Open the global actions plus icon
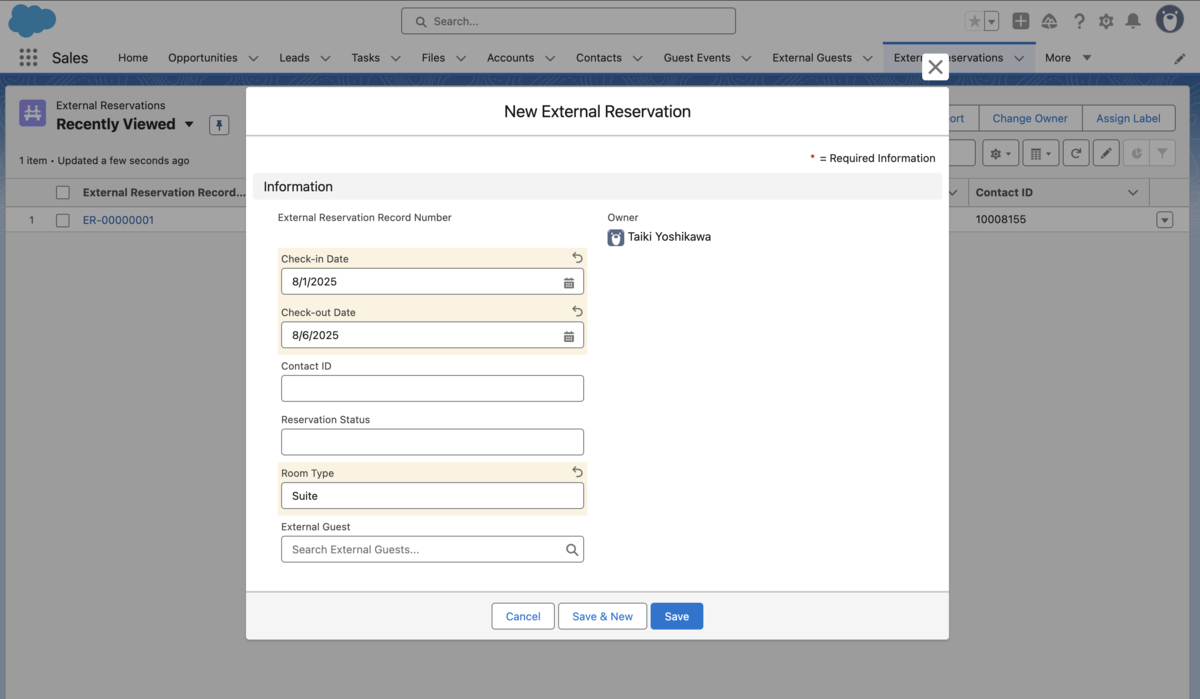Image resolution: width=1200 pixels, height=699 pixels. point(1020,21)
